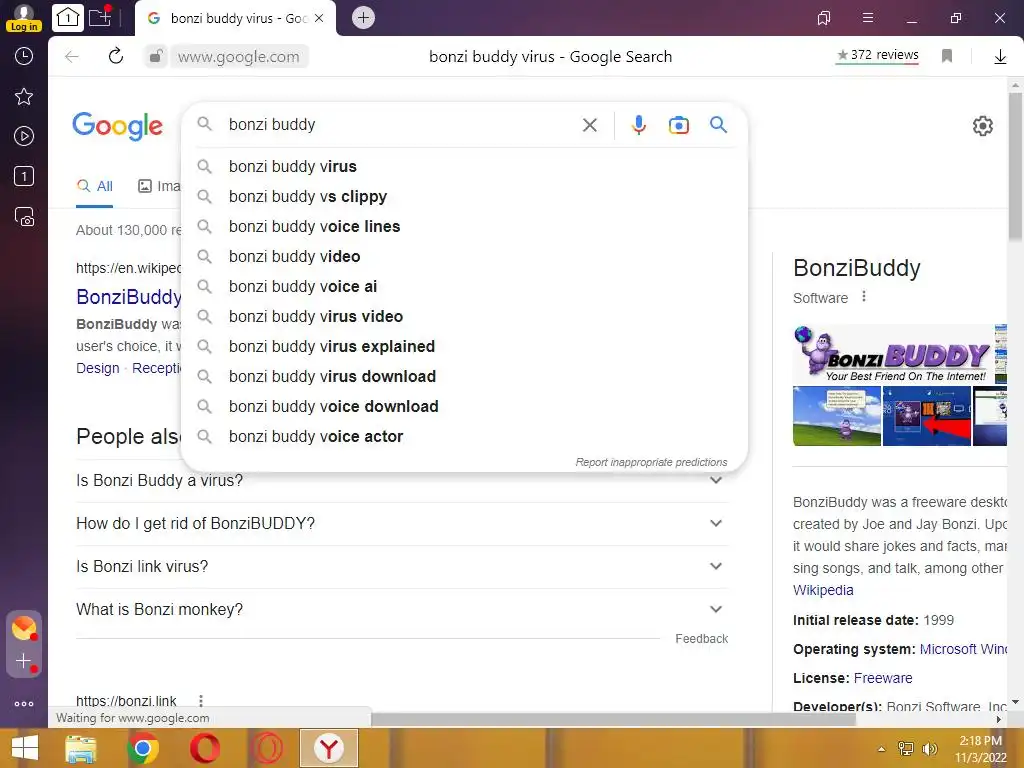Close the bonzi buddy virus tab
The height and width of the screenshot is (768, 1024).
(x=319, y=18)
